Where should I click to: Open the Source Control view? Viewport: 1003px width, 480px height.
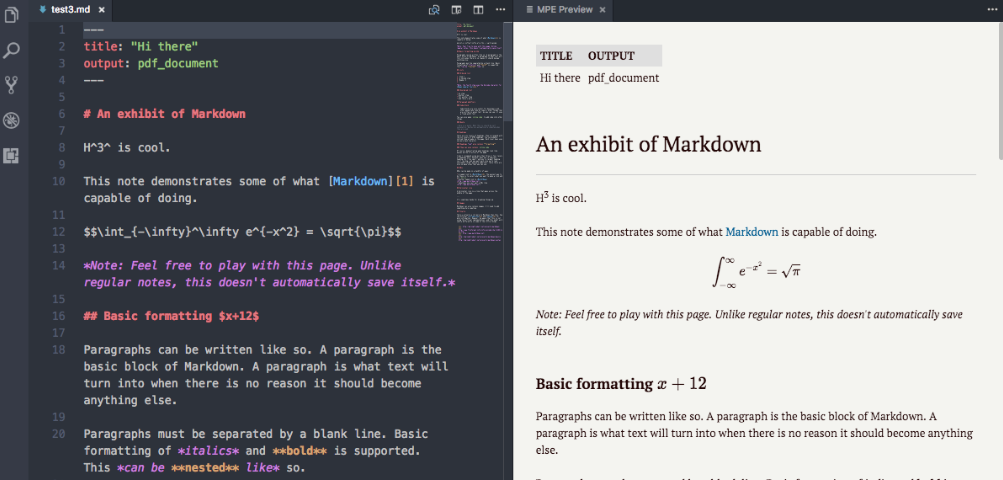click(x=11, y=85)
